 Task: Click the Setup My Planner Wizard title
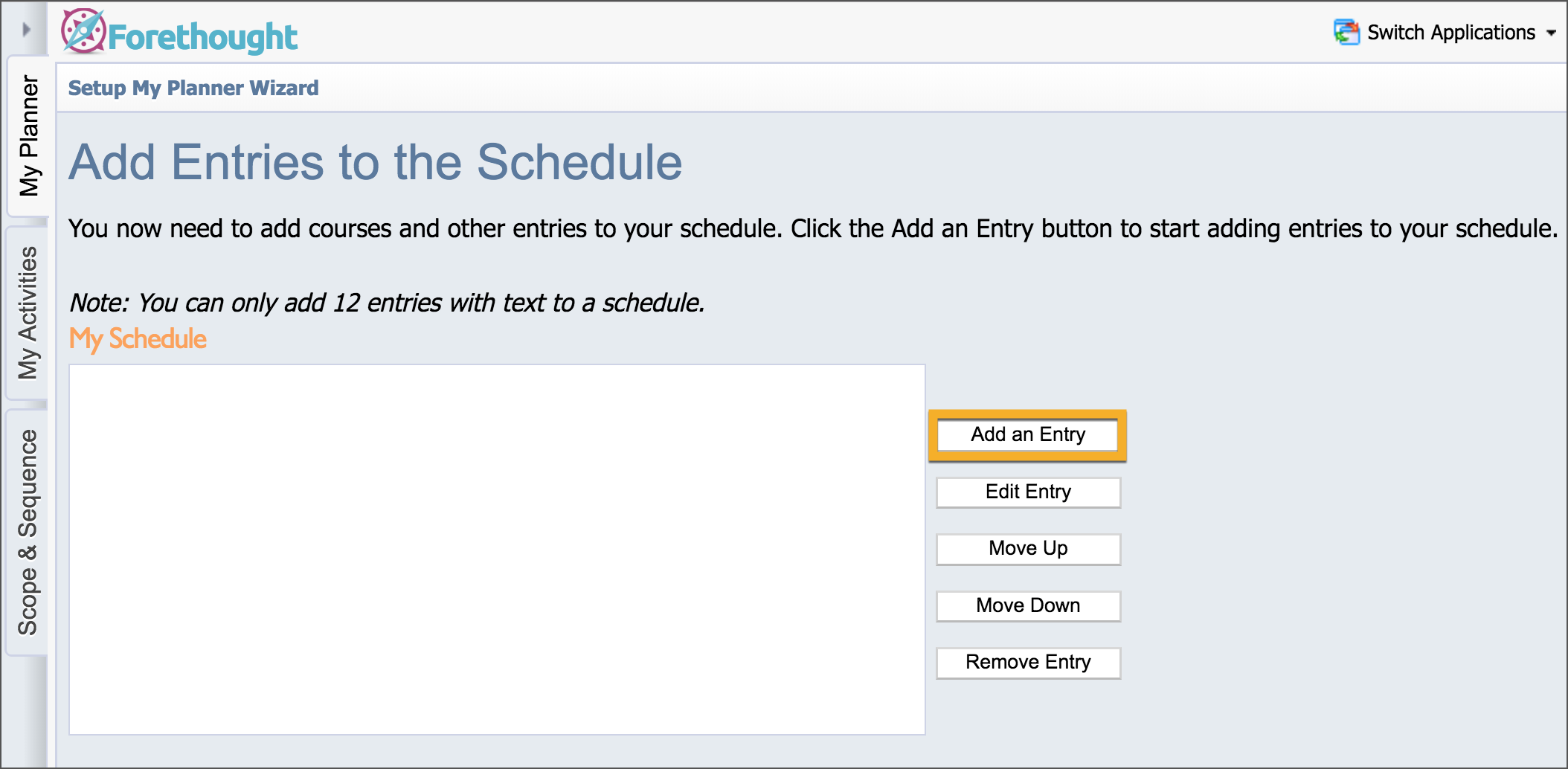[x=193, y=88]
